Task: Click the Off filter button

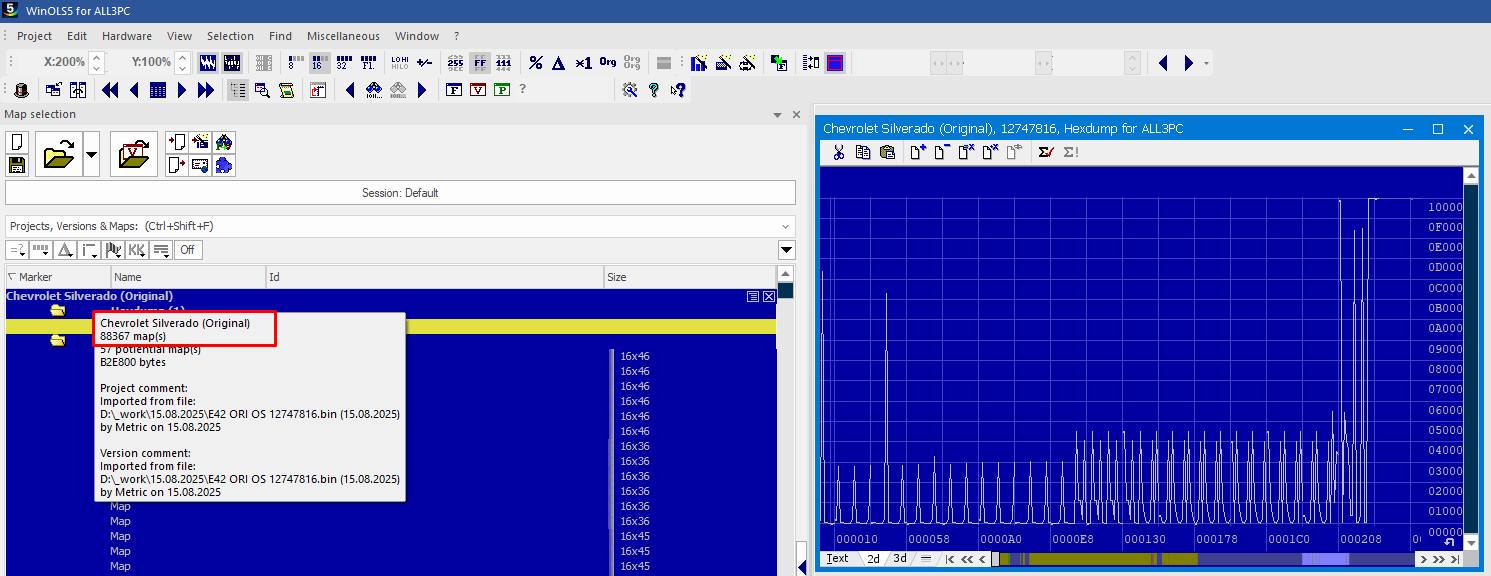Action: tap(187, 250)
